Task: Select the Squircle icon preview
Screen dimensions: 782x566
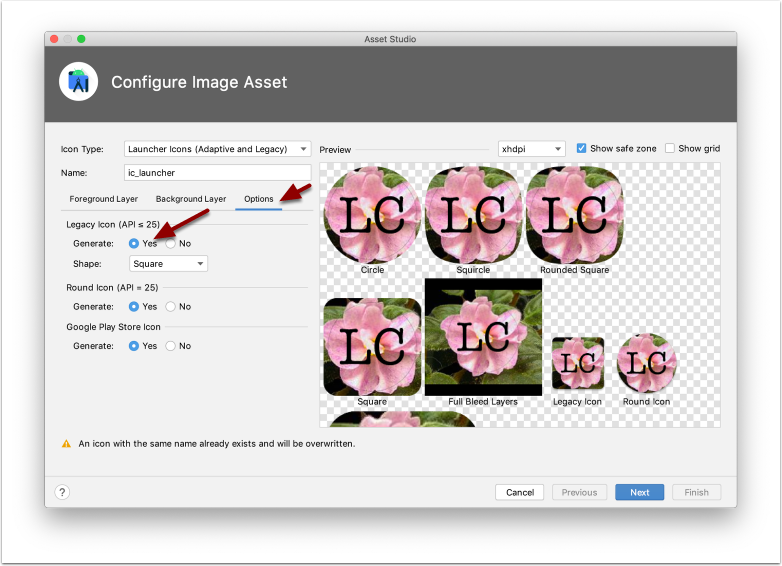Action: (x=473, y=214)
